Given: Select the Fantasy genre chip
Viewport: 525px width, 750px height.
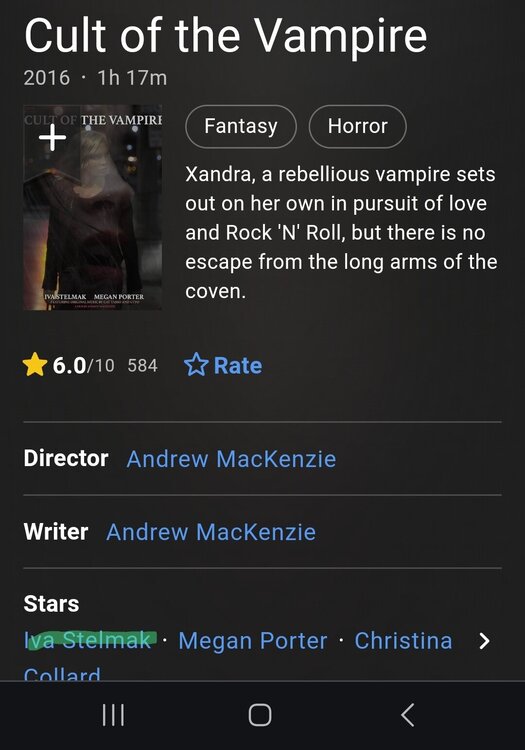Looking at the screenshot, I should point(241,127).
